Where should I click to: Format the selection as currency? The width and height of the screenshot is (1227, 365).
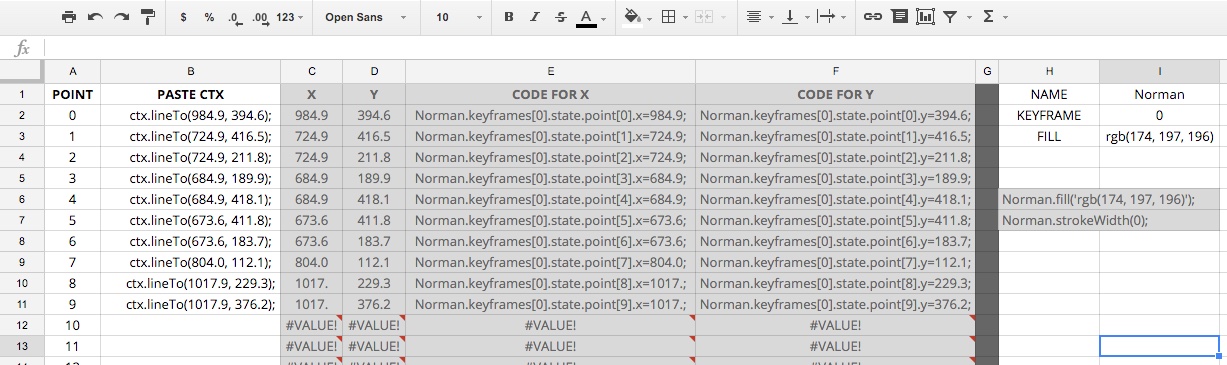coord(184,17)
